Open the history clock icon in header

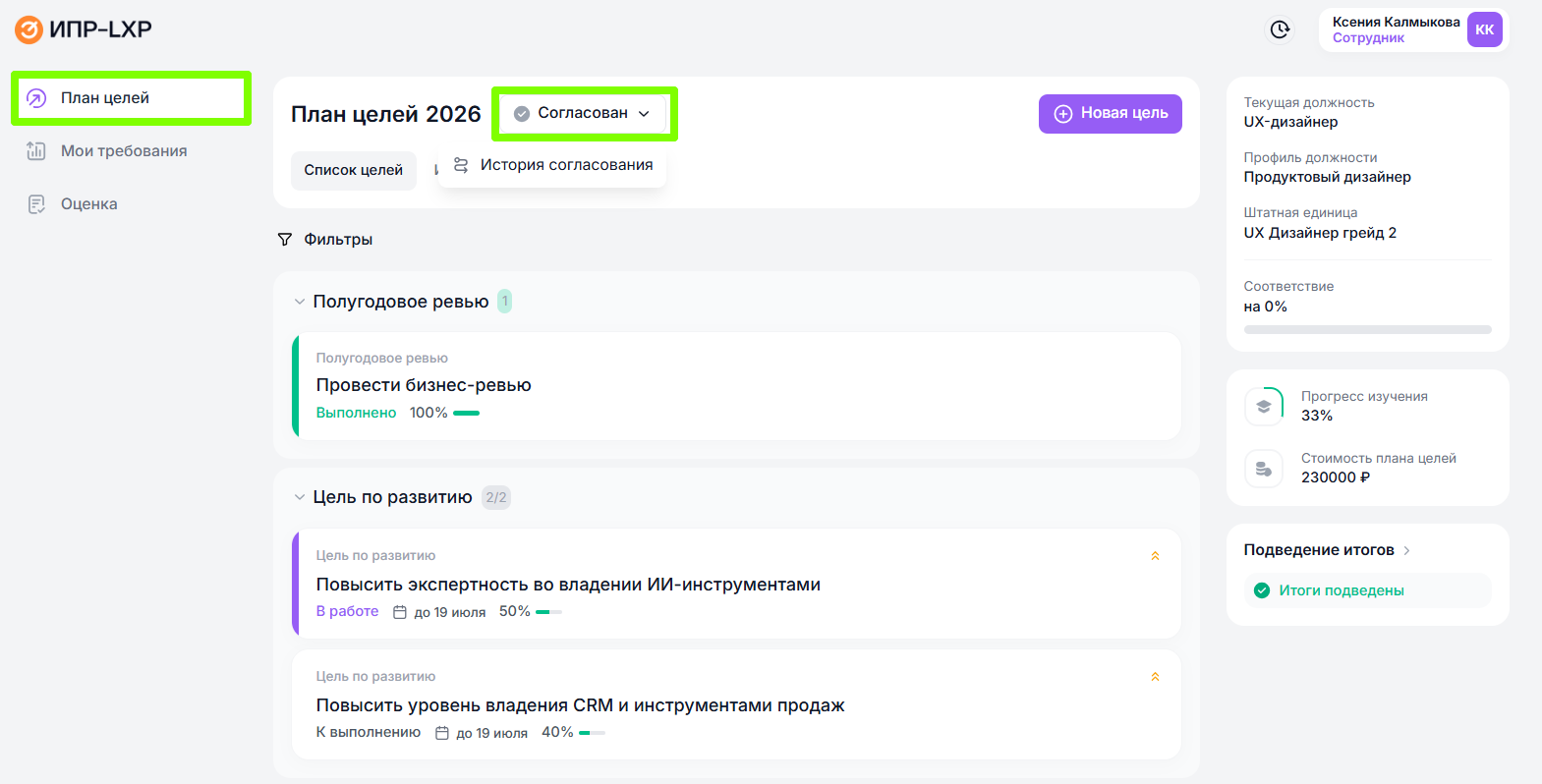pos(1280,29)
